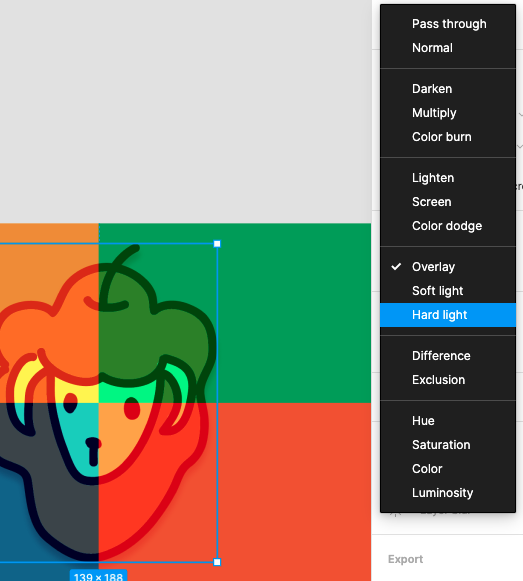Apply Hue blend mode

coord(448,421)
